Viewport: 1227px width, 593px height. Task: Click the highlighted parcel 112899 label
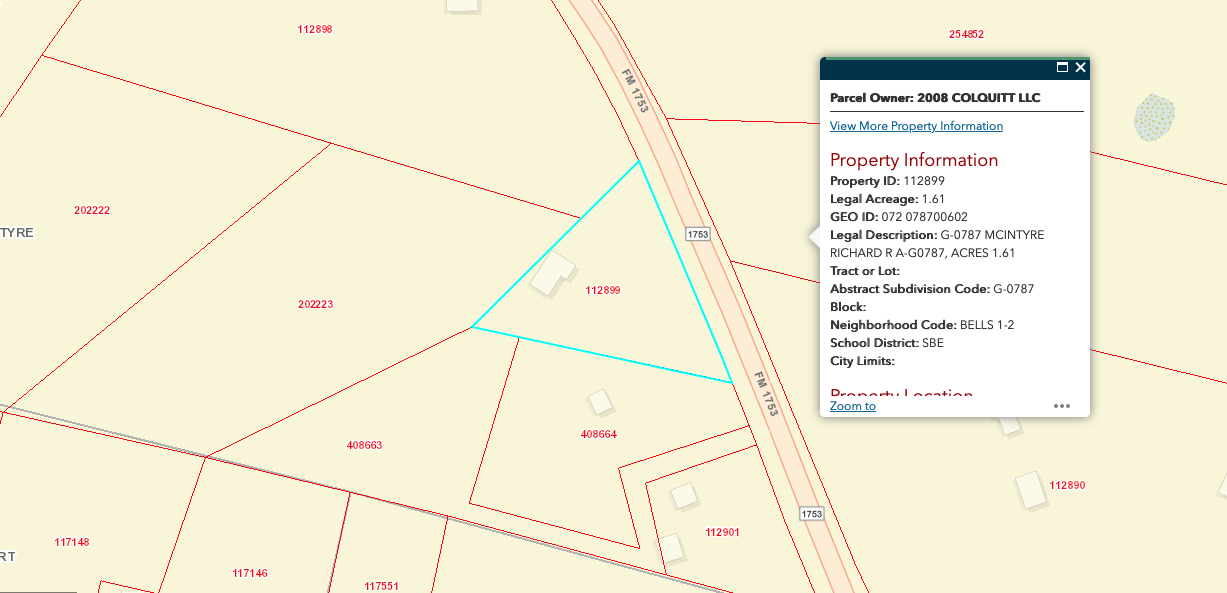pos(603,290)
